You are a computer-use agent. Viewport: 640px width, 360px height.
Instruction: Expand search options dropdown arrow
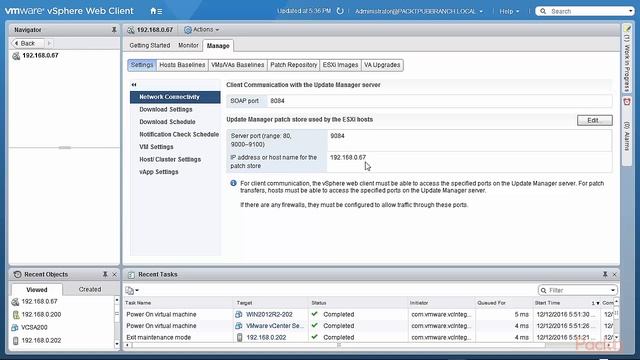point(631,11)
